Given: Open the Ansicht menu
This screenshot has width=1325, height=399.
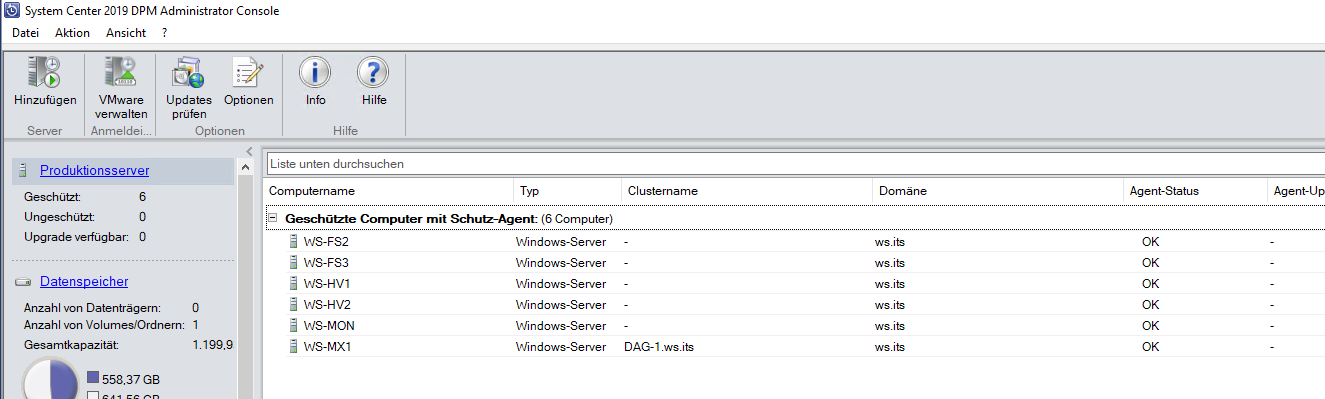Looking at the screenshot, I should (x=126, y=33).
